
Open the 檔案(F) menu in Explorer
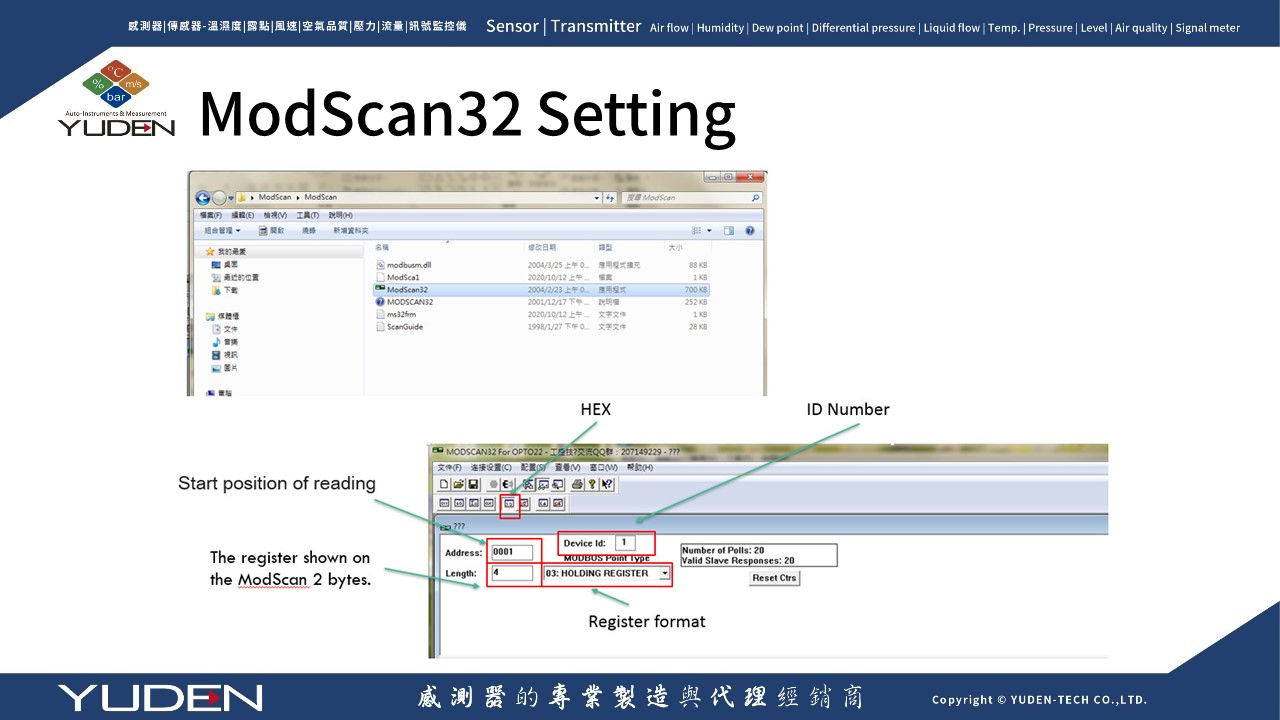point(211,215)
